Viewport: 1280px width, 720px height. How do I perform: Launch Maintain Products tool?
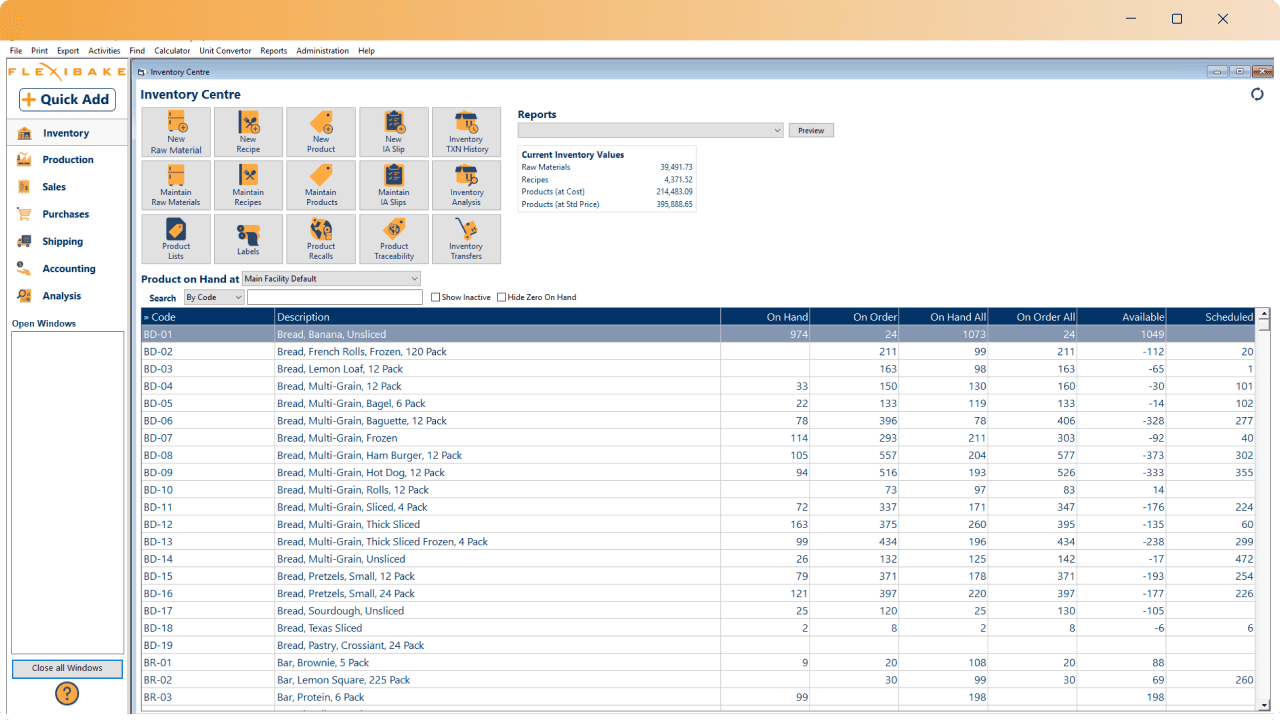[x=321, y=185]
